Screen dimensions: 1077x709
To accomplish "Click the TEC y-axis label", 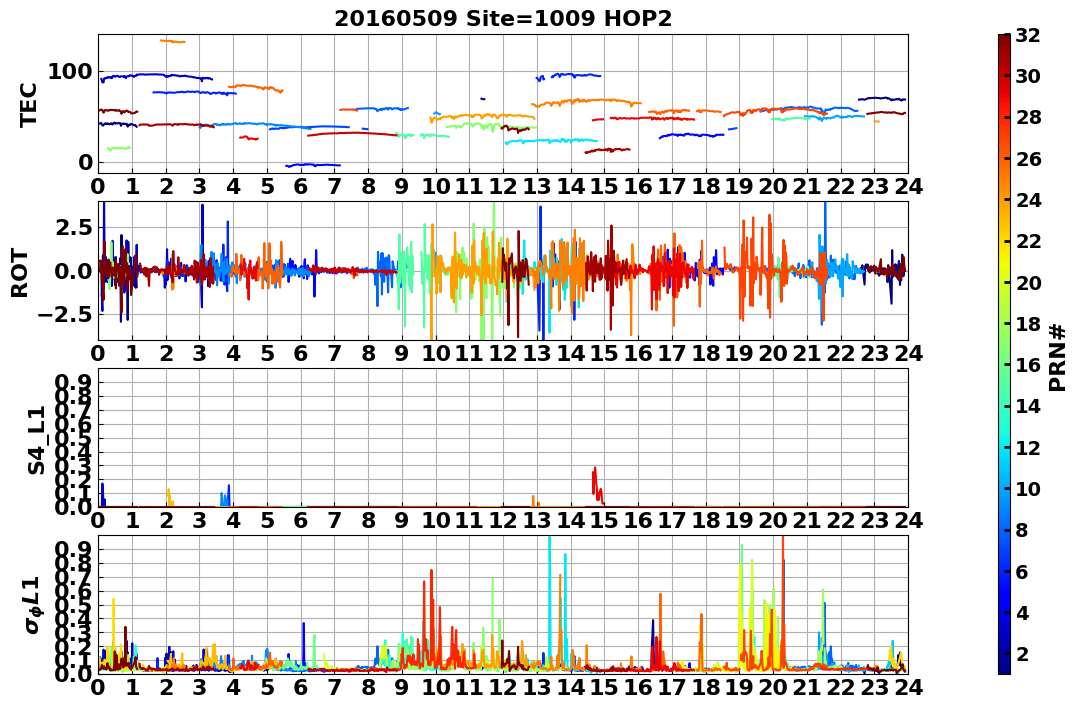I will pyautogui.click(x=28, y=104).
